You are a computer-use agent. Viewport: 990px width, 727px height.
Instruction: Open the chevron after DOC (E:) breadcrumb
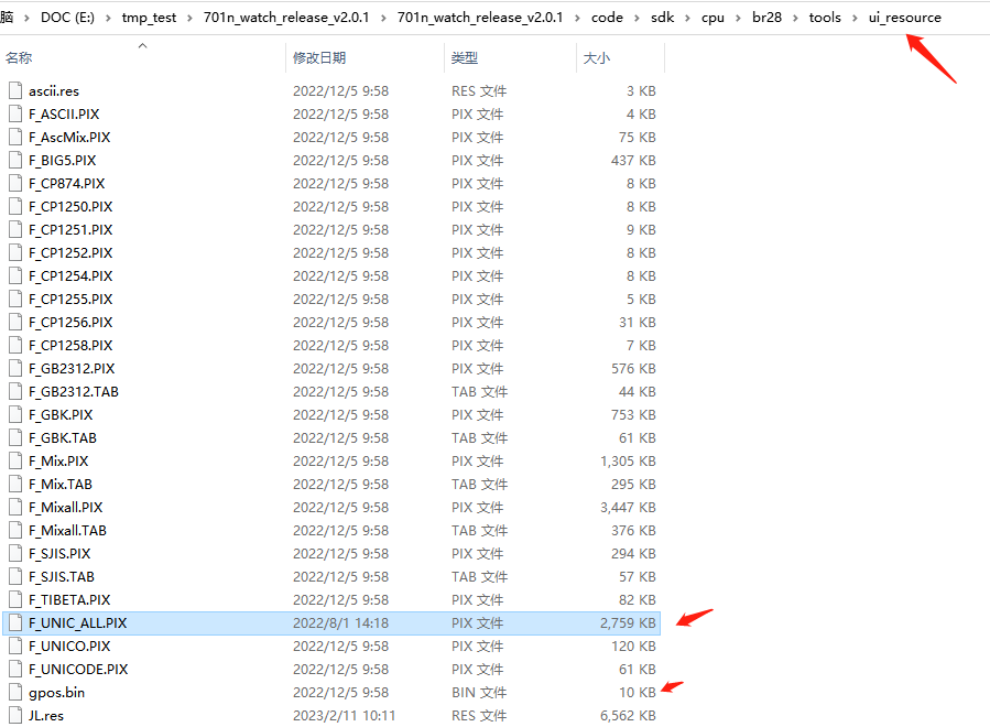pos(108,18)
